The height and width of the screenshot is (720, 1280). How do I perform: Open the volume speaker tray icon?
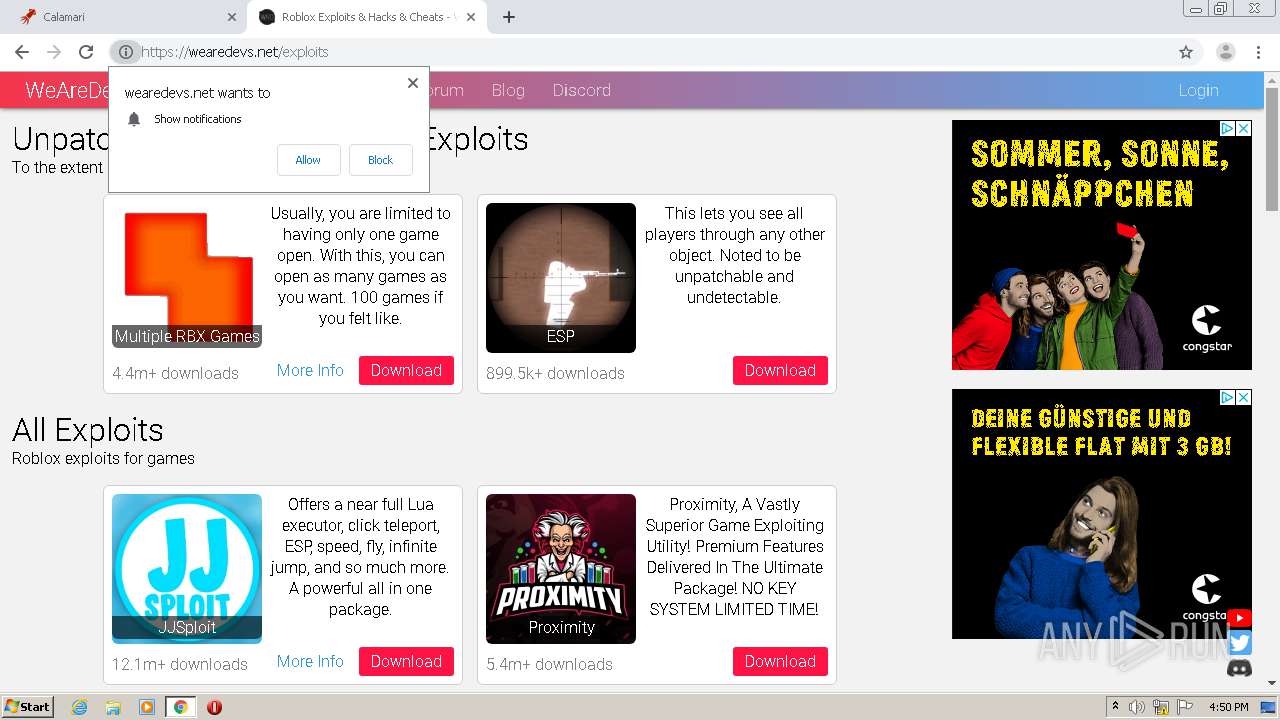[x=1137, y=707]
